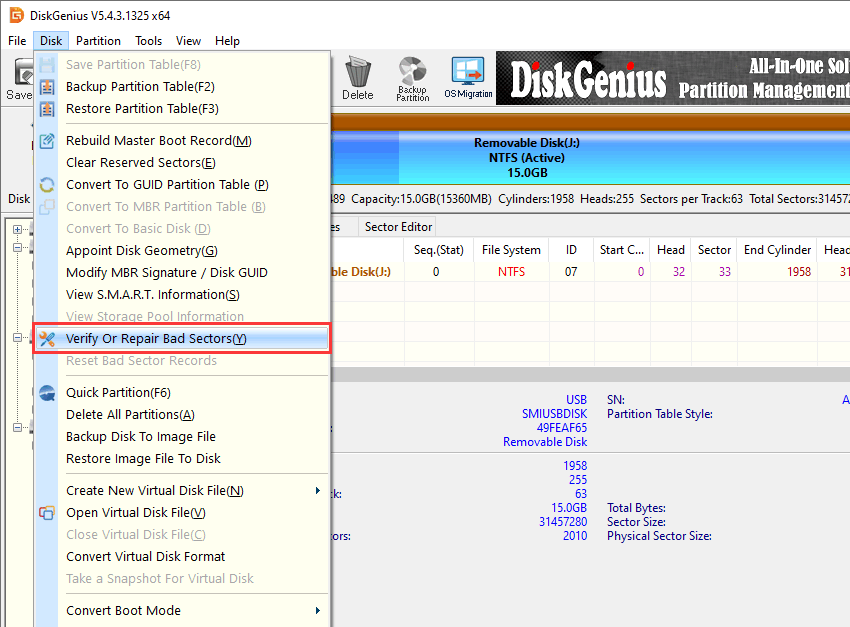Click the File System column header
The image size is (850, 627).
pos(511,250)
